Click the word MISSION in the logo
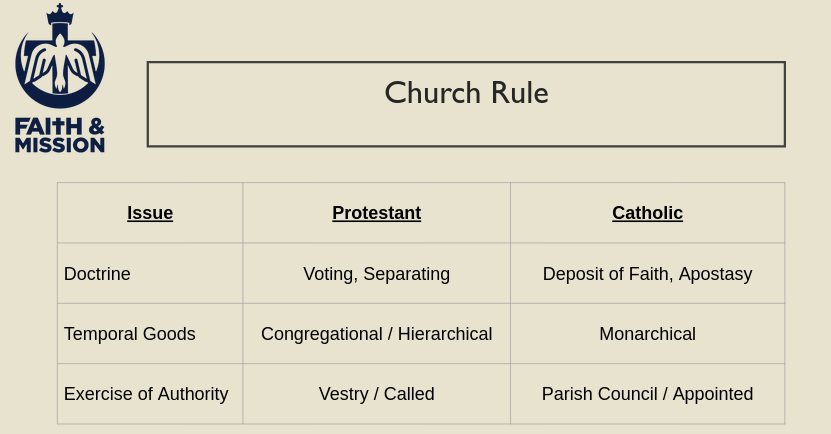The height and width of the screenshot is (434, 831). point(60,144)
